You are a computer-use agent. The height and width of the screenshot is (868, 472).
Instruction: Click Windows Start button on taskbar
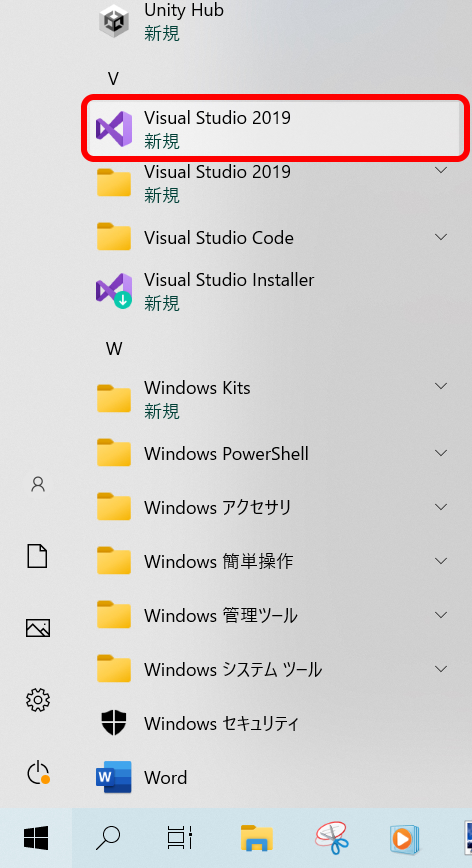click(x=36, y=838)
